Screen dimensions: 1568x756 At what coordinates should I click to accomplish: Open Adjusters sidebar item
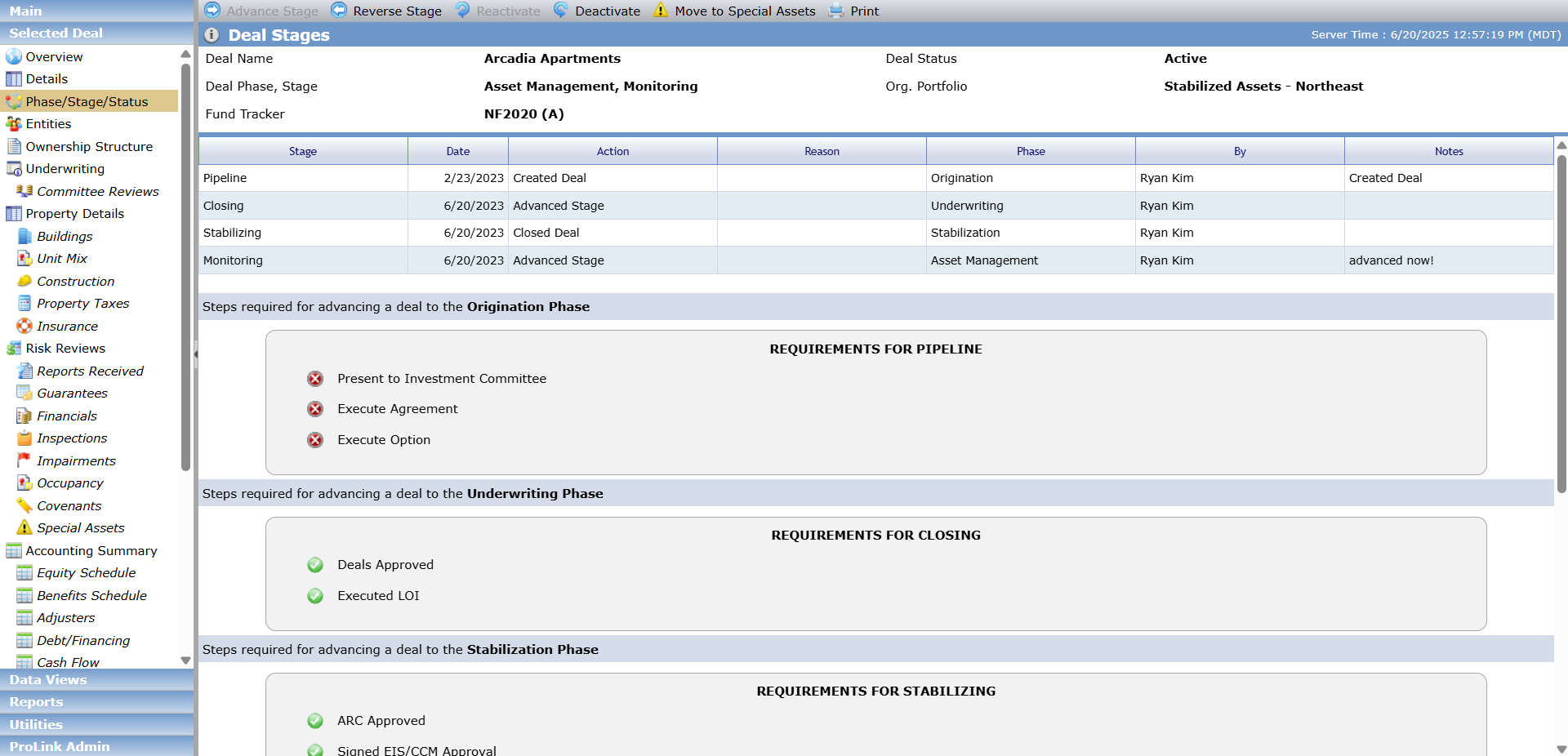pyautogui.click(x=66, y=618)
